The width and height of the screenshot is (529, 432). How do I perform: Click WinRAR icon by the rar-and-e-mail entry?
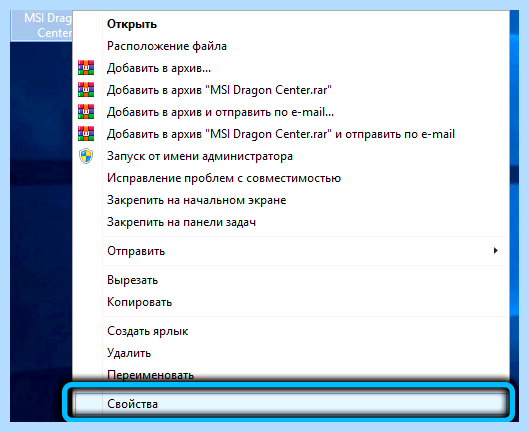click(x=86, y=134)
